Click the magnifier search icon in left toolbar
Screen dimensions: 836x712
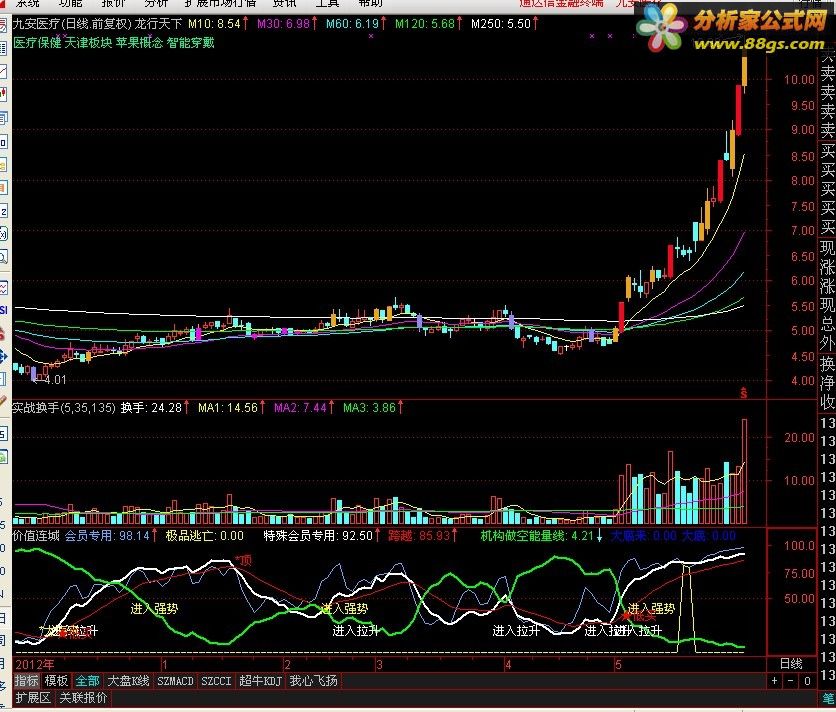(x=3, y=258)
